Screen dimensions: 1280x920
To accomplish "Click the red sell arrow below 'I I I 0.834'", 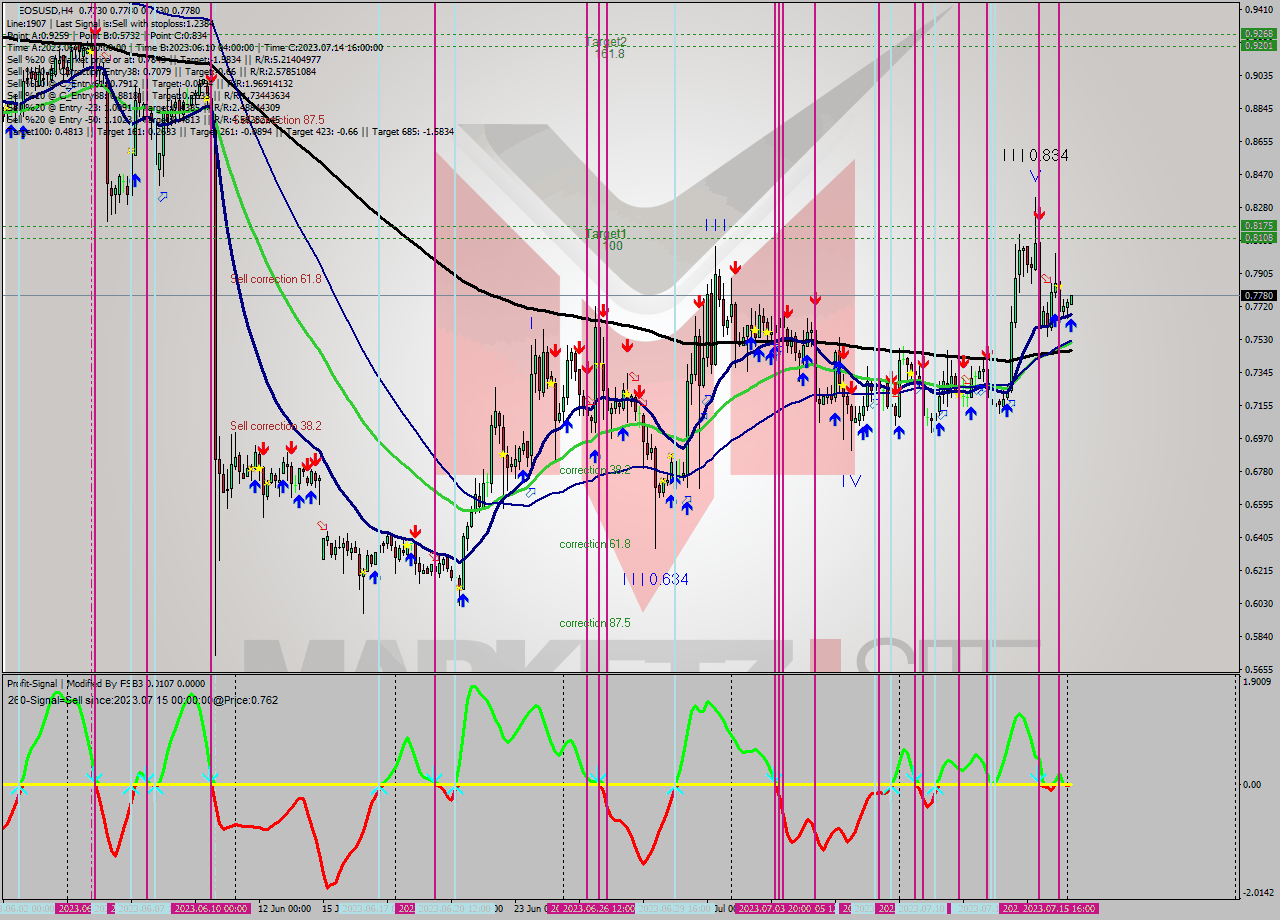I will pyautogui.click(x=1039, y=213).
